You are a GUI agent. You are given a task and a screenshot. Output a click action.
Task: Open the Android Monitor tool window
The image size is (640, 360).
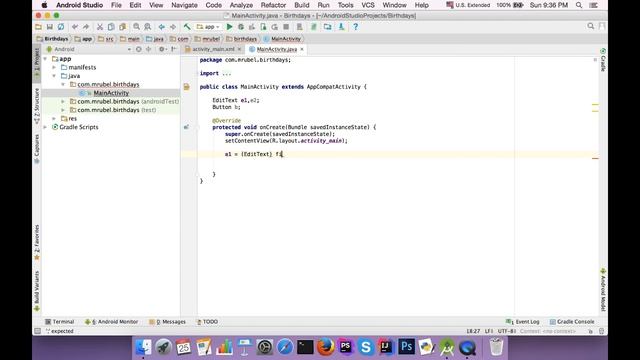point(111,322)
